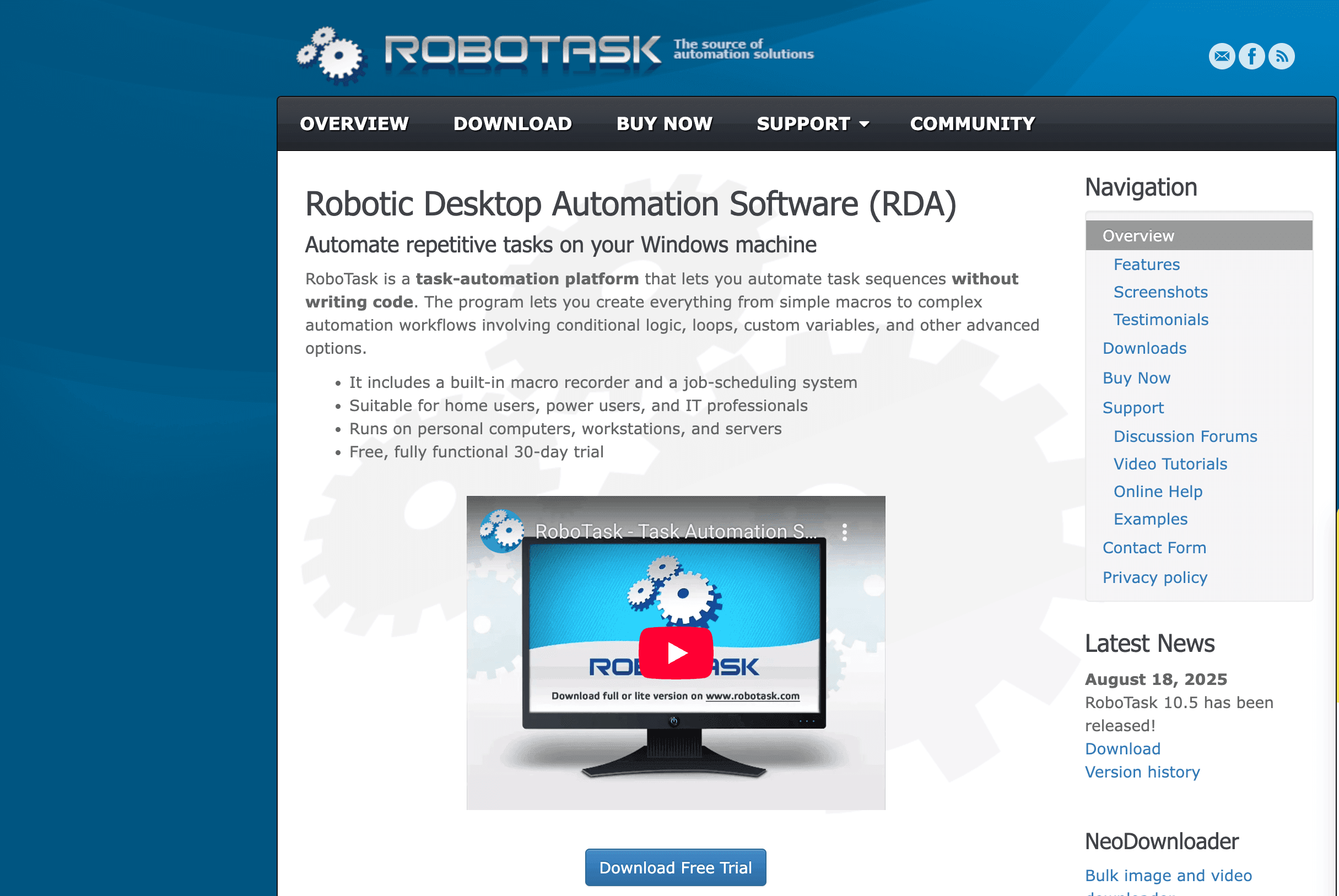Click the RSS feed icon
The width and height of the screenshot is (1339, 896).
point(1281,56)
